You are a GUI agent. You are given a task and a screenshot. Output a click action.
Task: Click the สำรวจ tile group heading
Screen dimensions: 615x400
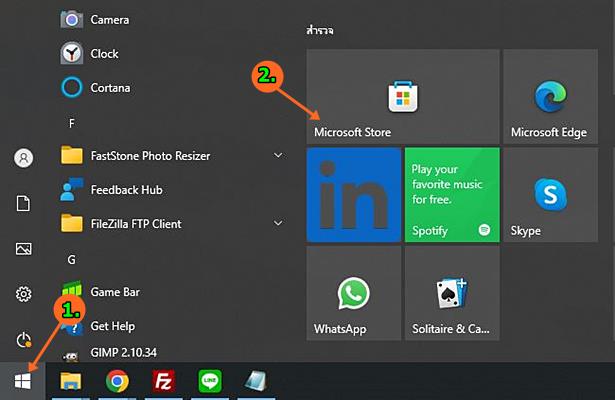320,30
